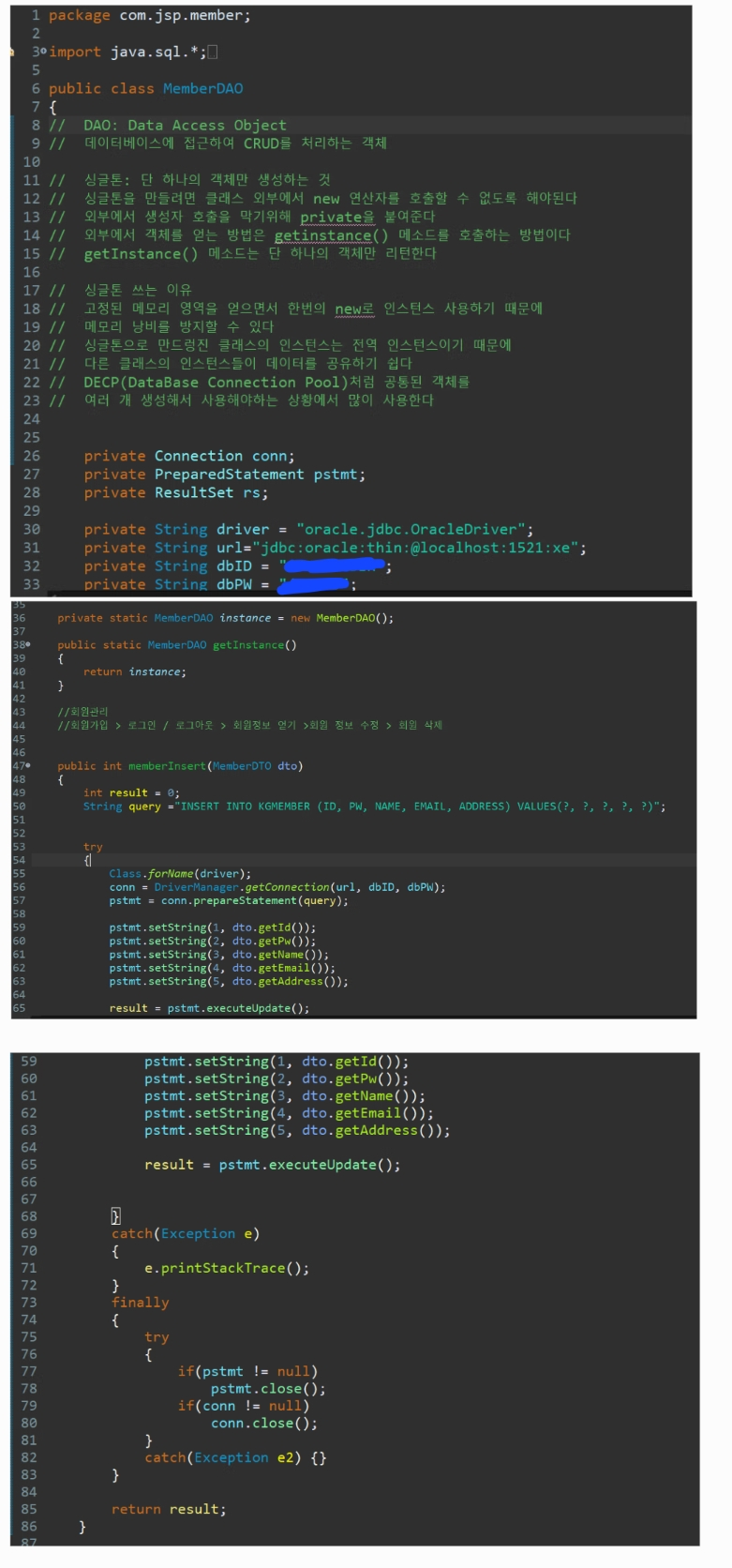Collapse the getInstance() method fold marker at line 38

(28, 645)
